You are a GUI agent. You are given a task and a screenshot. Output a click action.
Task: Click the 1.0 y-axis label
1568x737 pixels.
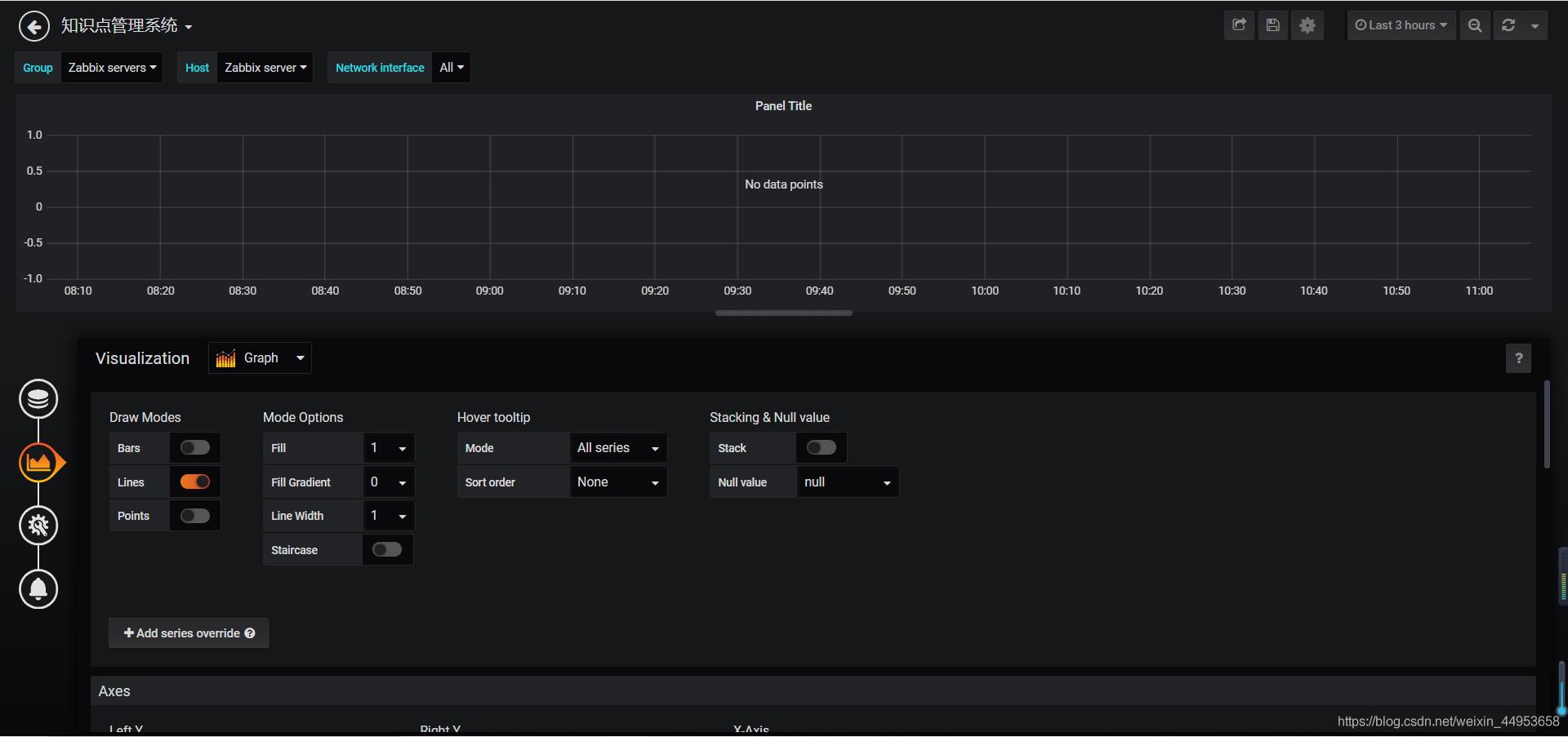click(34, 135)
